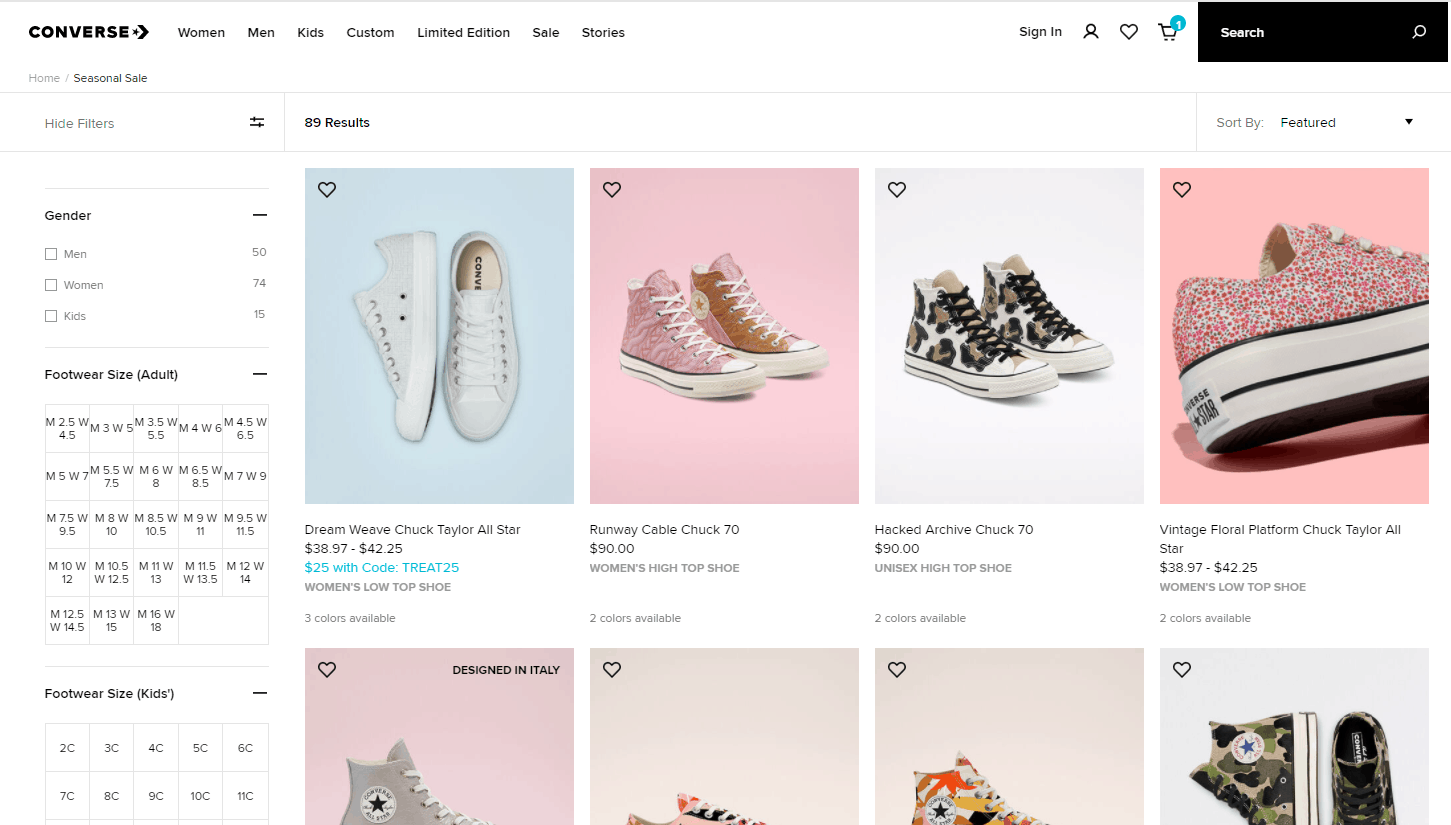Check the Women gender filter
This screenshot has width=1451, height=825.
click(x=51, y=285)
